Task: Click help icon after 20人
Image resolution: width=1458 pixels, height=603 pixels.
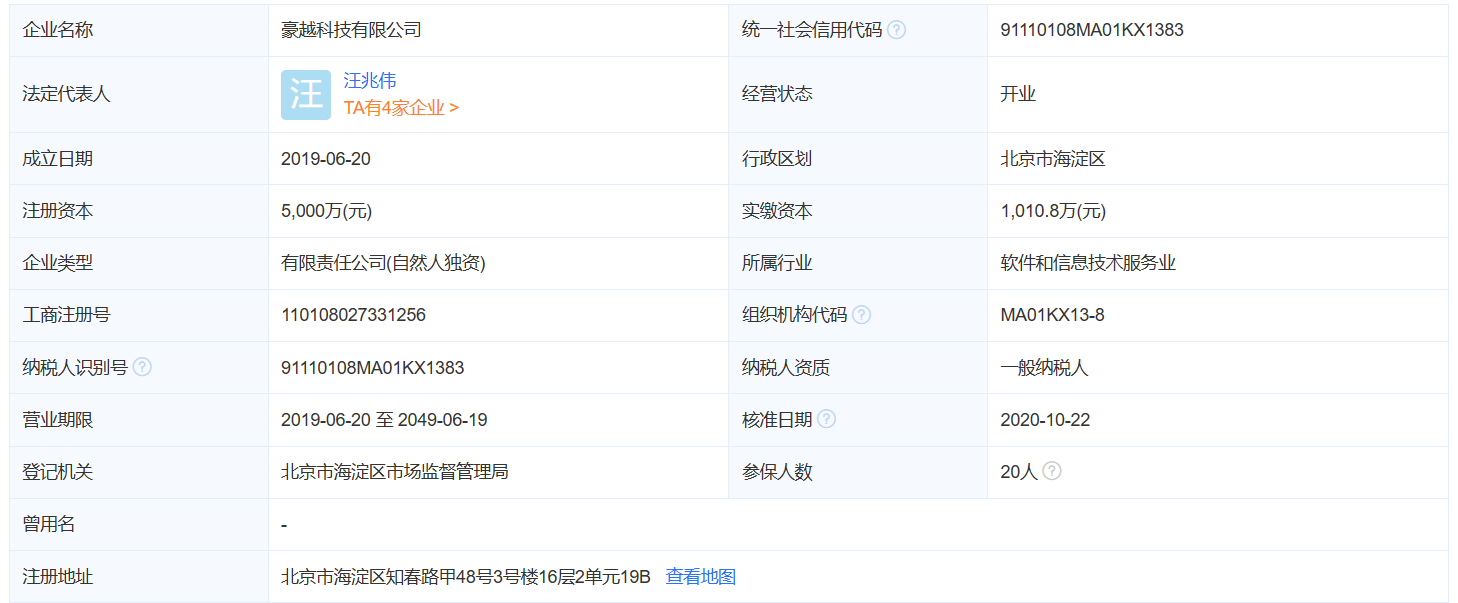Action: [x=1052, y=471]
